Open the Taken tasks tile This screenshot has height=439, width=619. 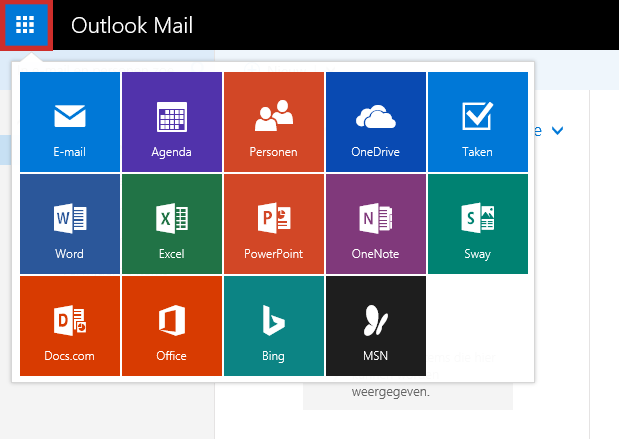click(x=478, y=122)
